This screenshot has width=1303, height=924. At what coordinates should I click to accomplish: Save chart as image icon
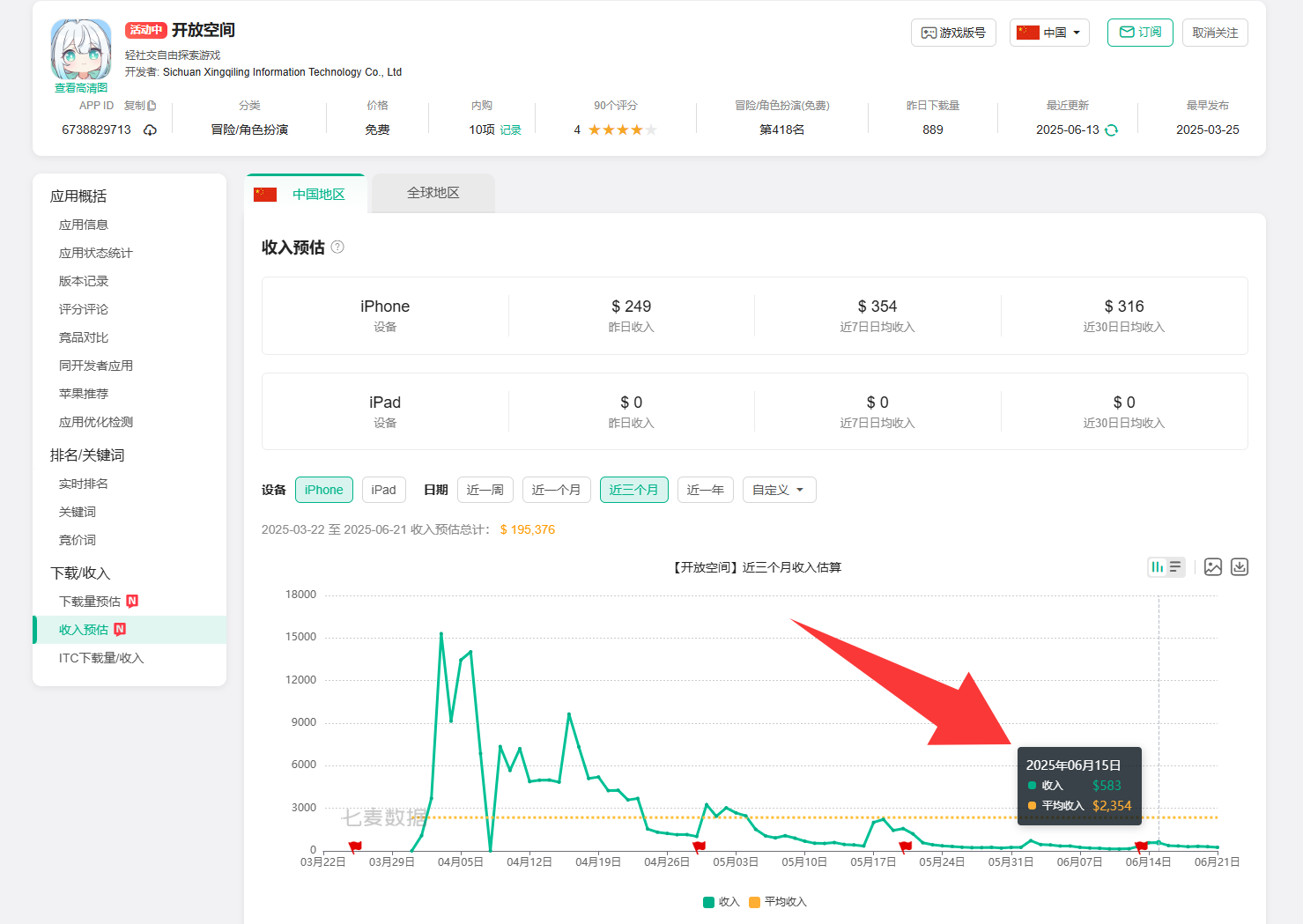1213,567
